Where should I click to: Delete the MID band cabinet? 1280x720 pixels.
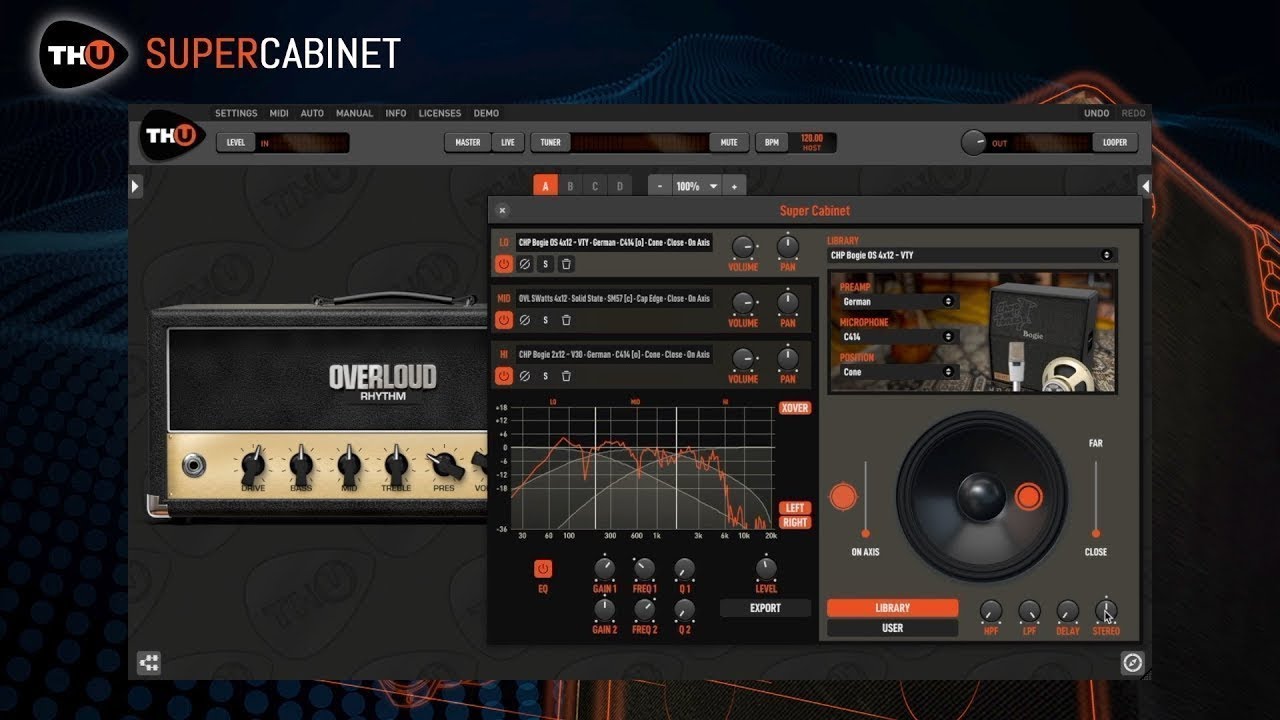tap(566, 320)
